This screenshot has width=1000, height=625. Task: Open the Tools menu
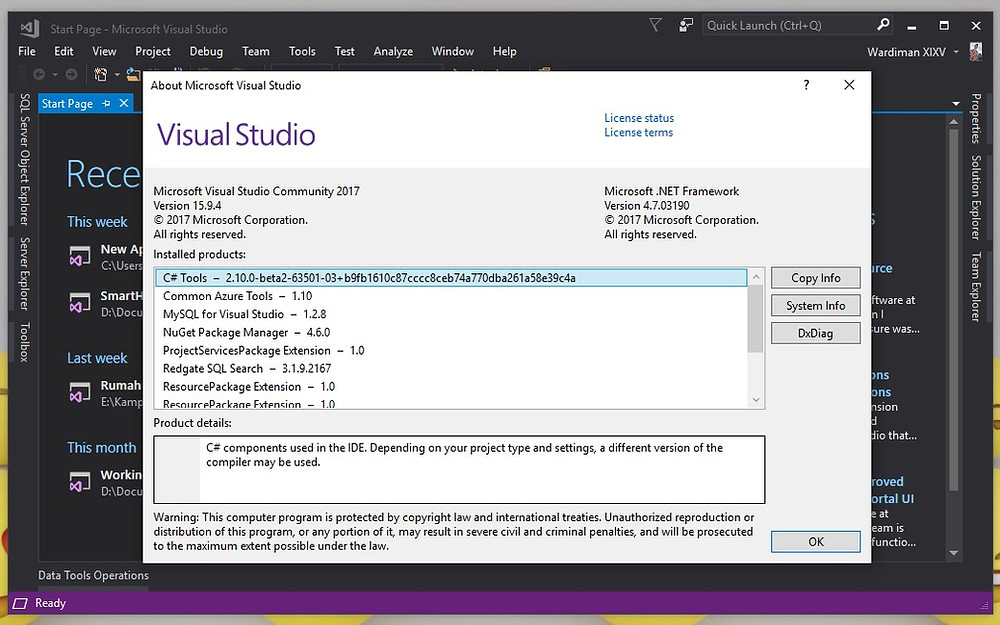302,51
